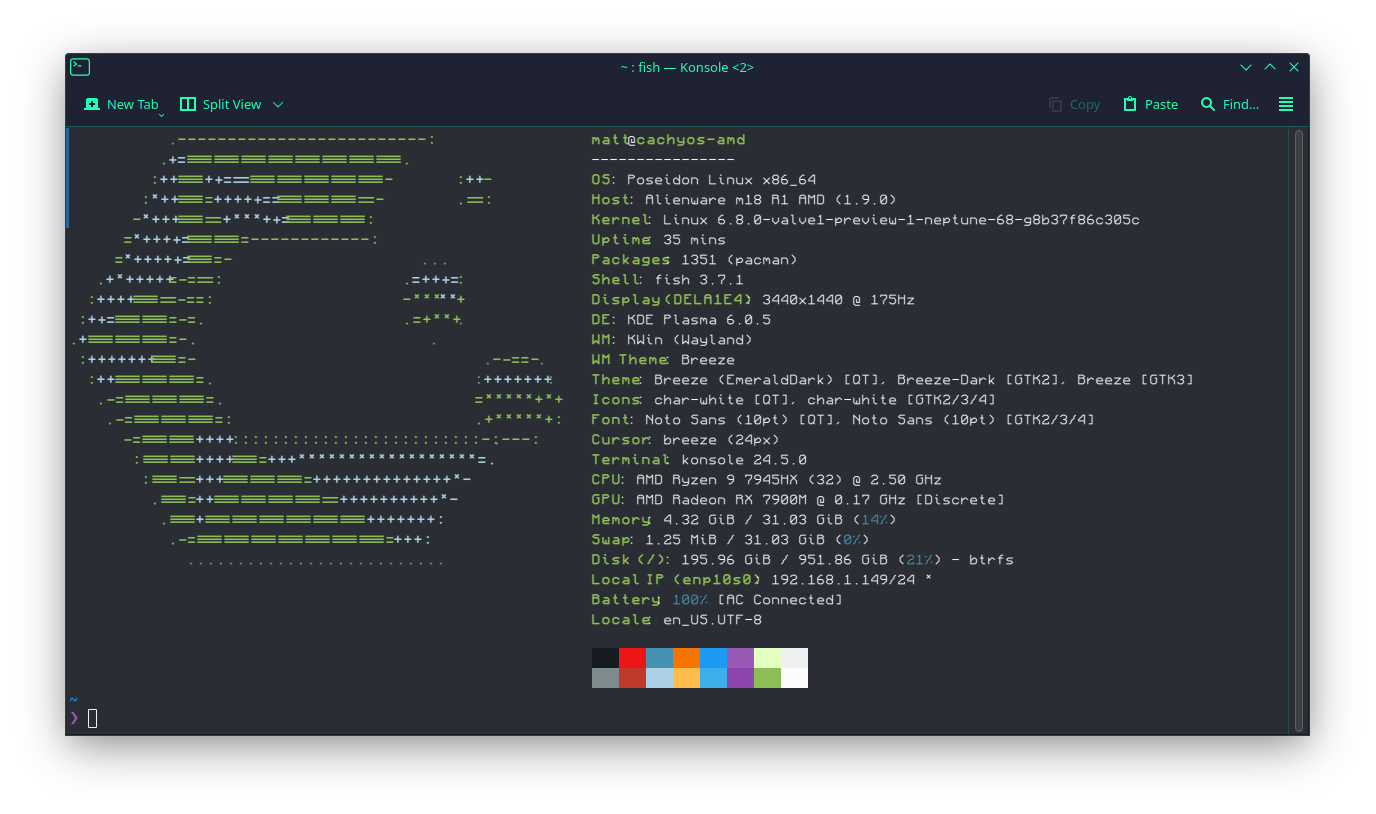Click the GPU AMD Radeon RX 7900M line
The width and height of the screenshot is (1376, 814).
coord(798,500)
